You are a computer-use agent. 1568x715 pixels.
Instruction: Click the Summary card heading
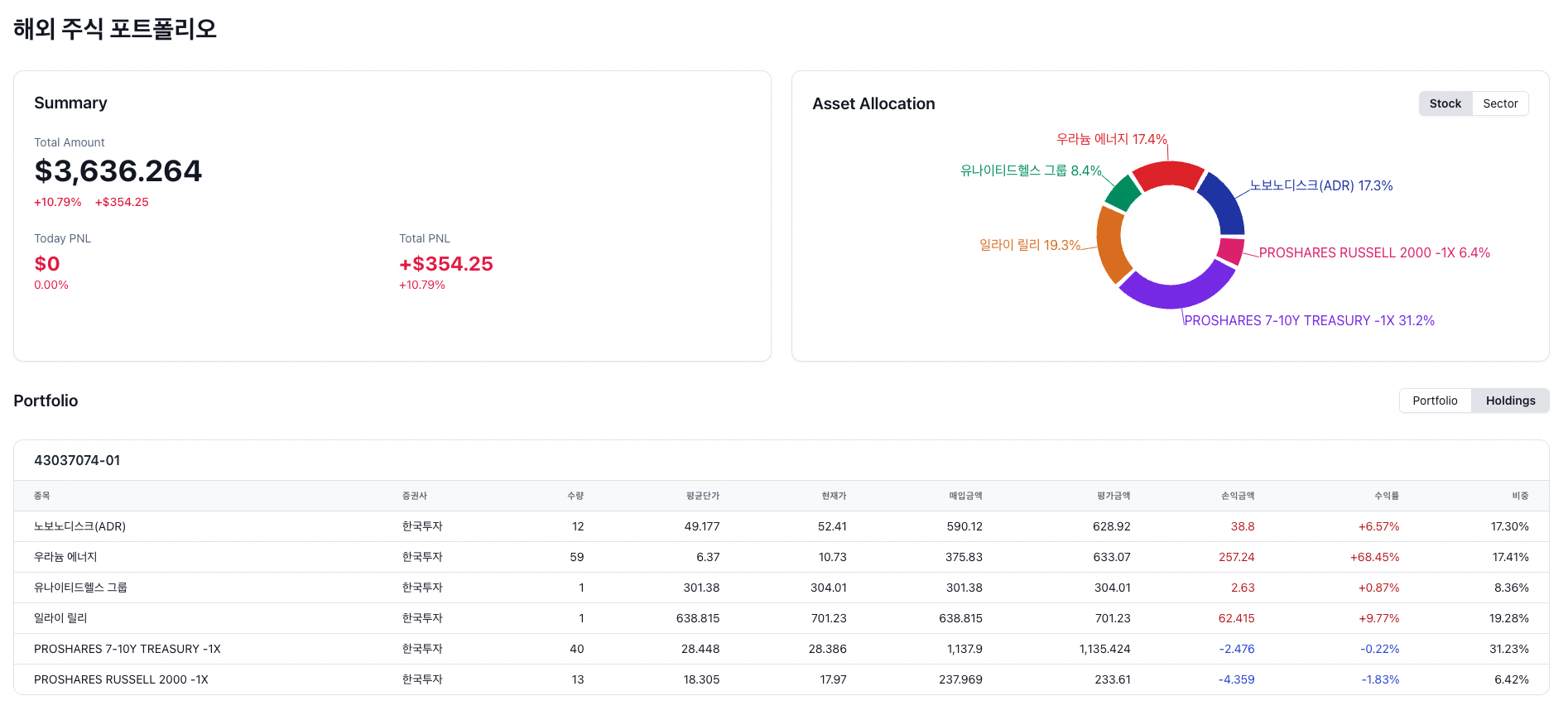pos(70,103)
